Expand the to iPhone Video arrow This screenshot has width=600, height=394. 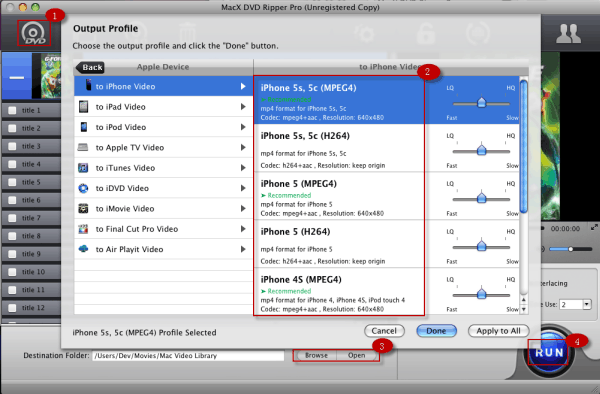point(243,86)
